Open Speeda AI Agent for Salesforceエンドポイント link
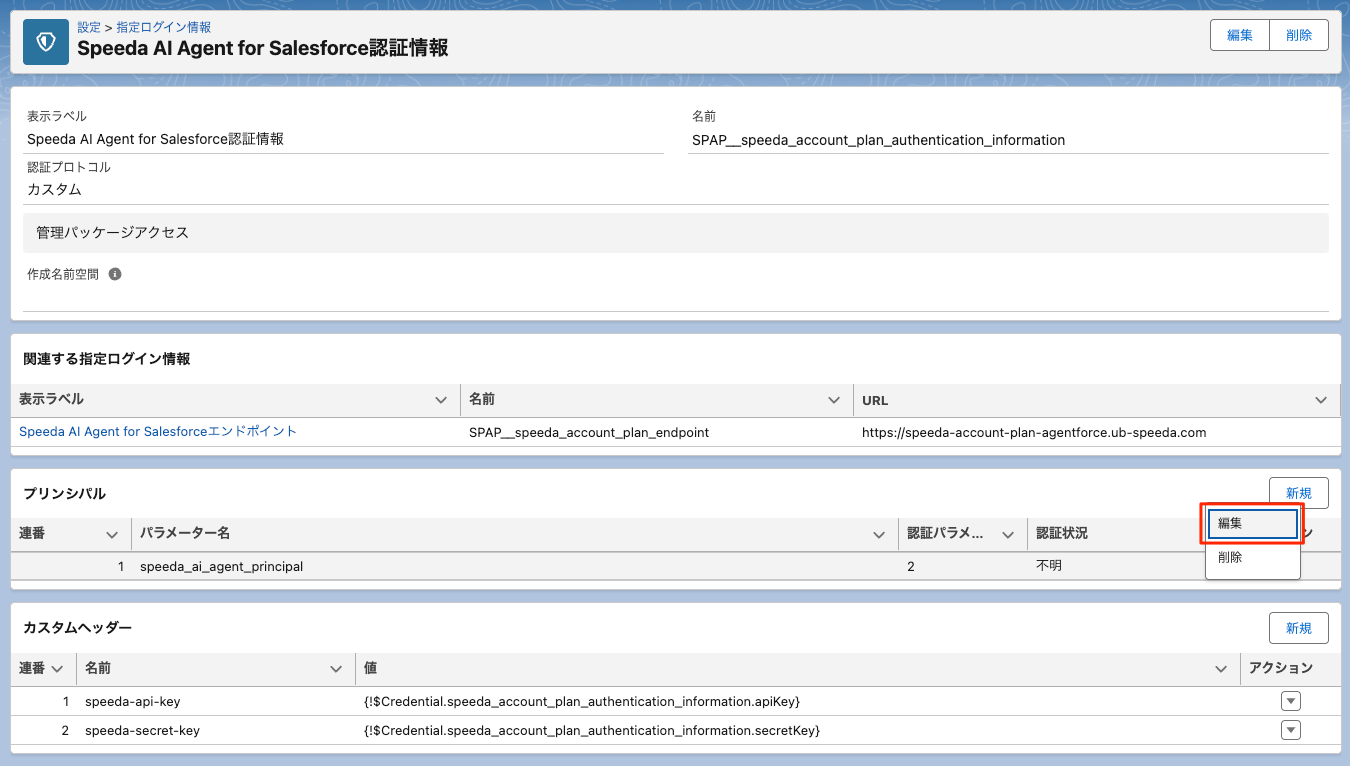The height and width of the screenshot is (766, 1350). (x=158, y=432)
